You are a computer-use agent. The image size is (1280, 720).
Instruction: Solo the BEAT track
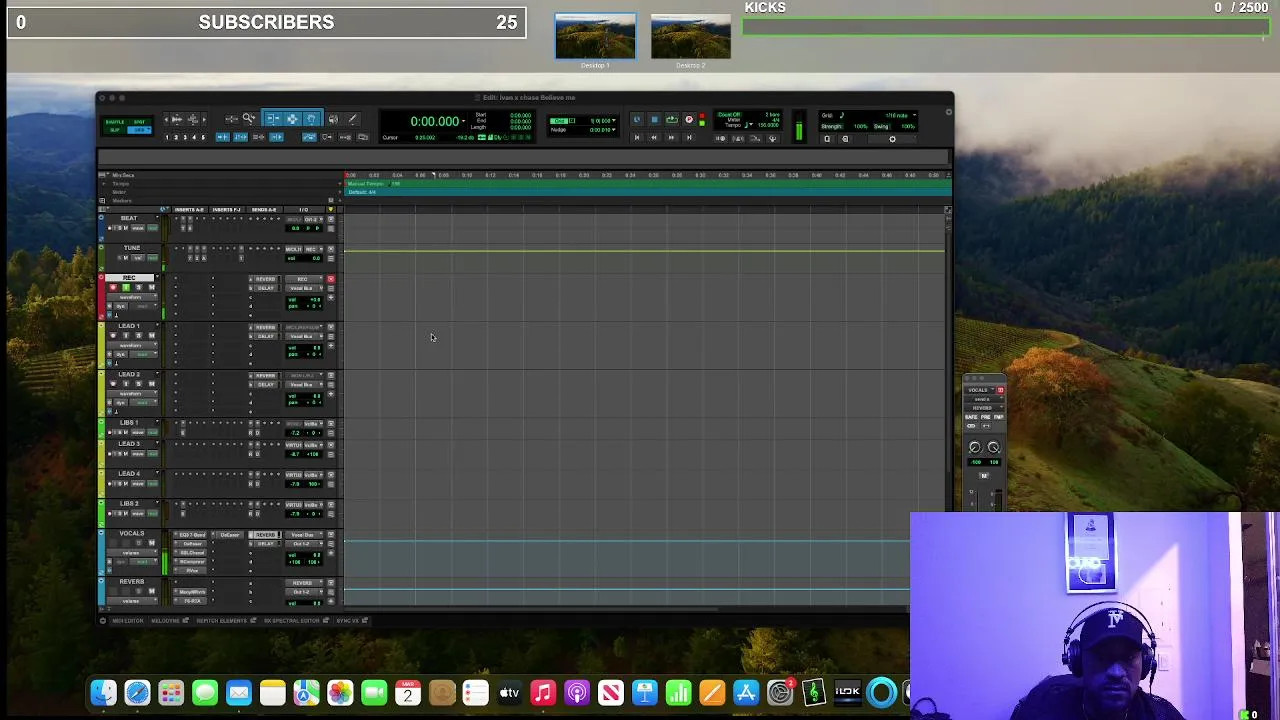click(120, 228)
